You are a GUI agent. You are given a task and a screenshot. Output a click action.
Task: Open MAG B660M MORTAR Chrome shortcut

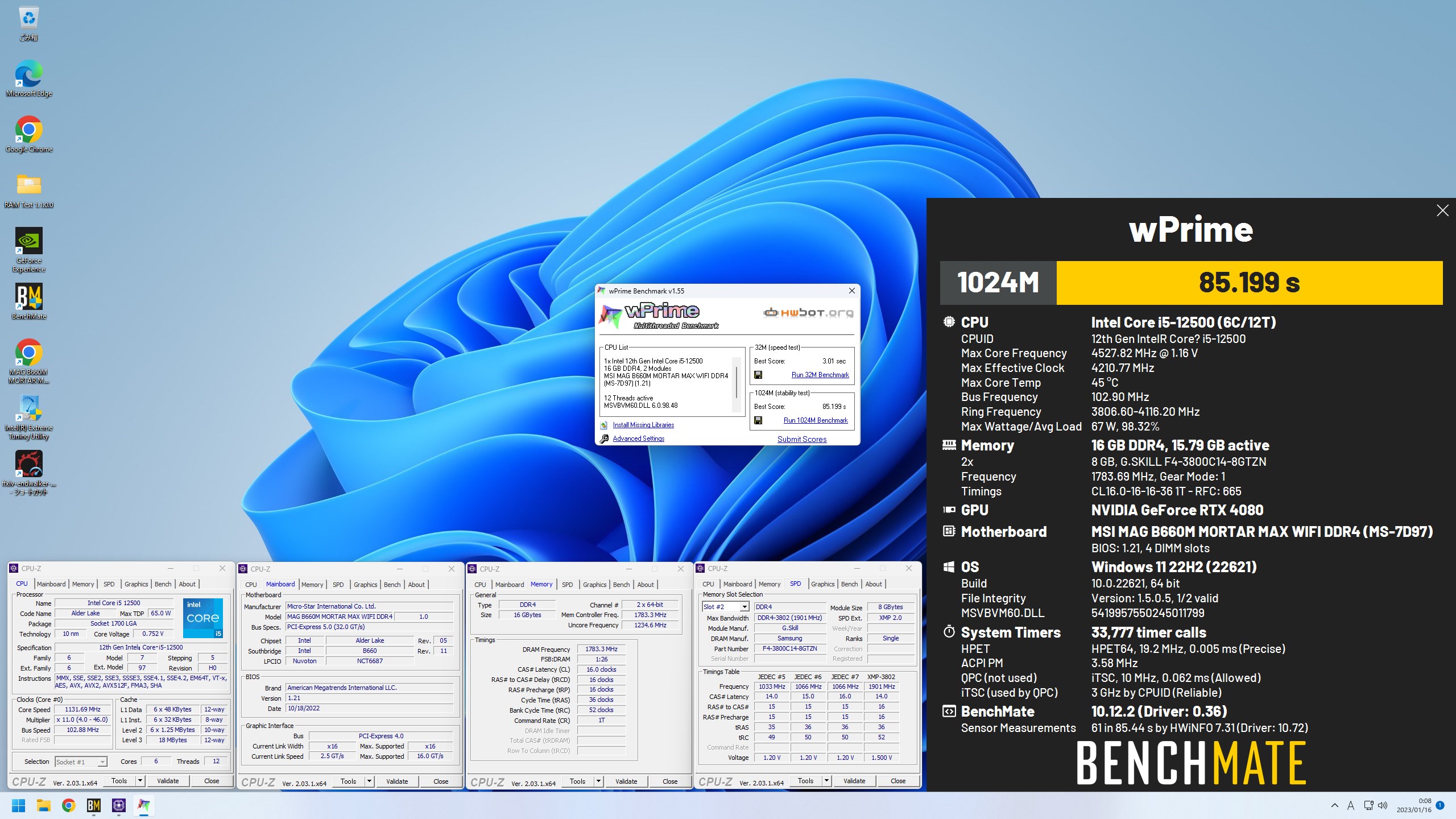coord(28,362)
